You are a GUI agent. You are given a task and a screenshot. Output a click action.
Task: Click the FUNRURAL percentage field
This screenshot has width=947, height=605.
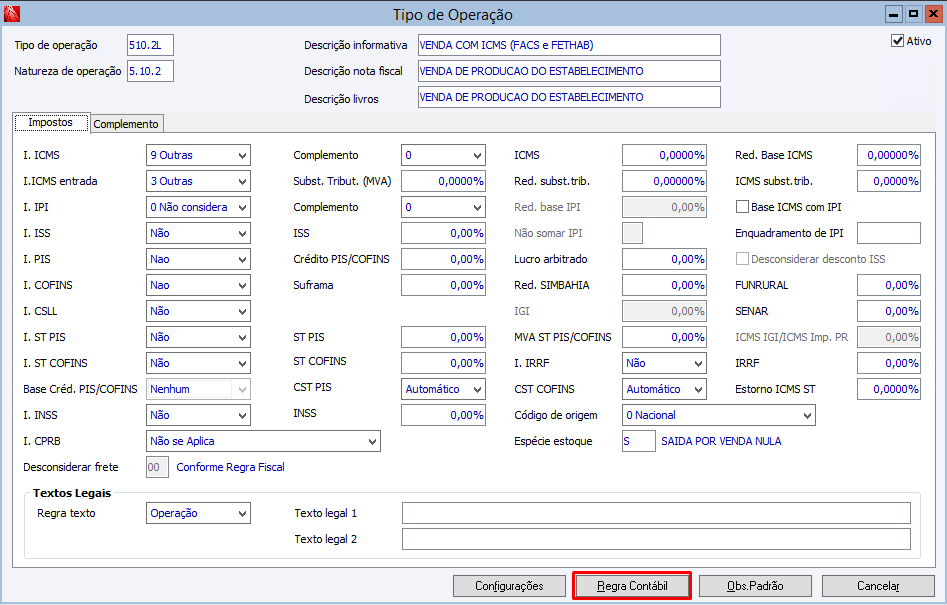point(889,285)
